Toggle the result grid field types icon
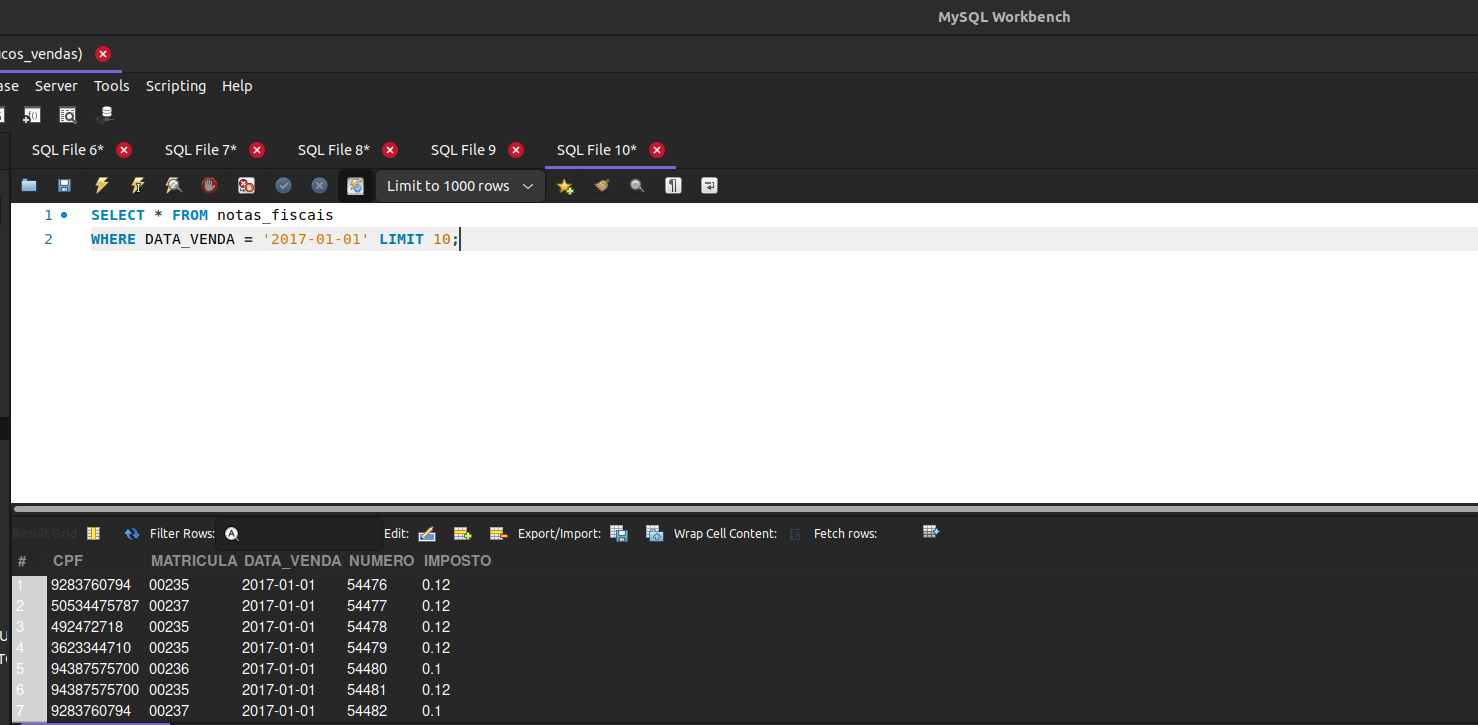 [93, 533]
